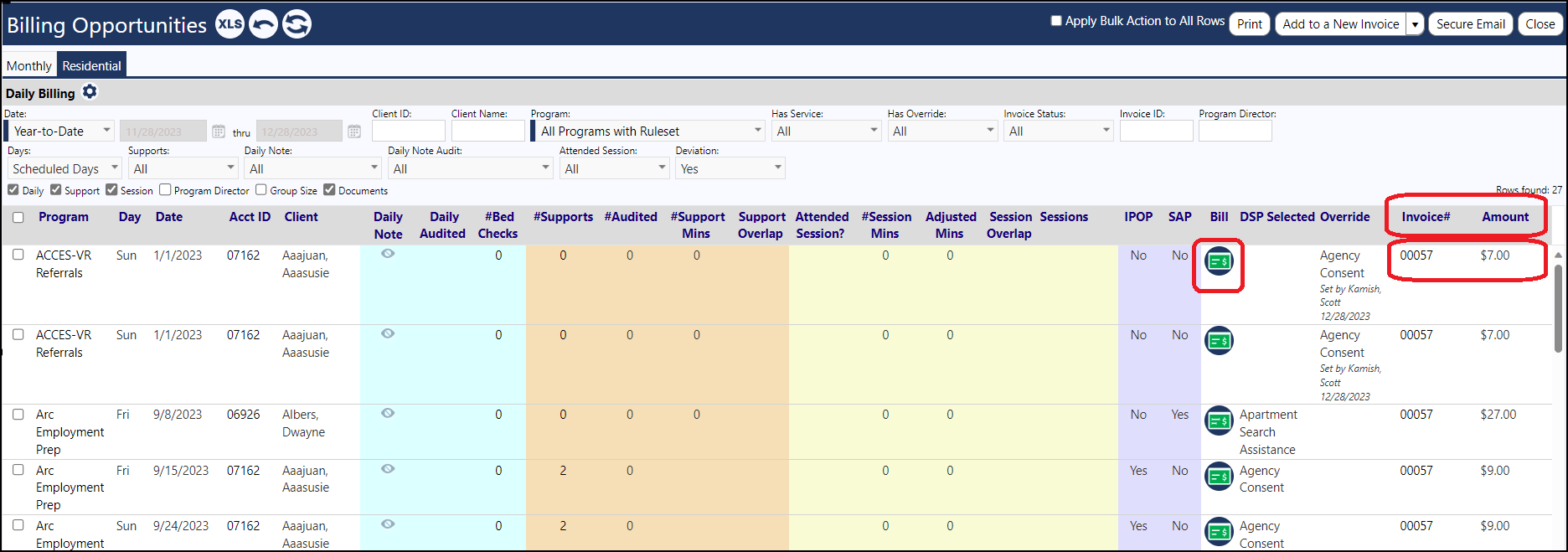Sort by the IPOP column header
Image resolution: width=1568 pixels, height=552 pixels.
(1138, 216)
